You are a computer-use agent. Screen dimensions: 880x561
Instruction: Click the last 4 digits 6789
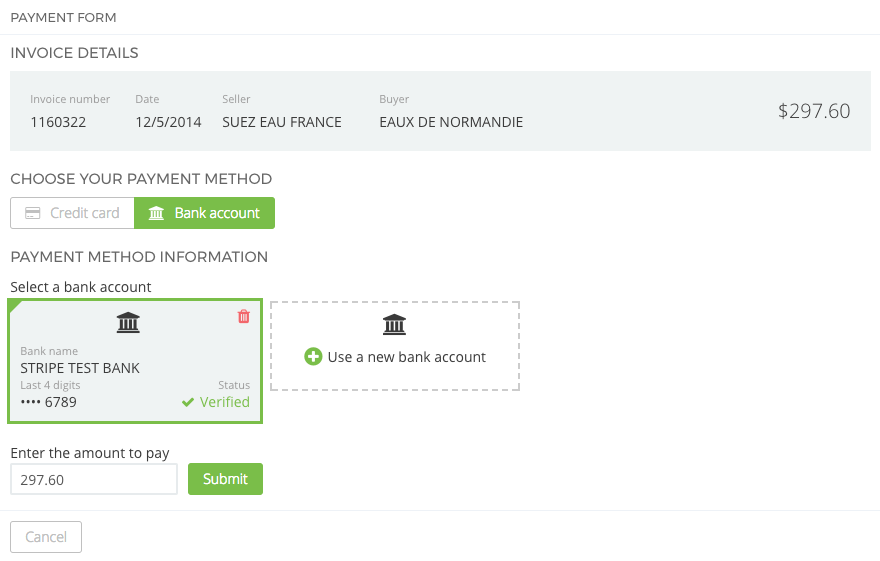pos(60,402)
